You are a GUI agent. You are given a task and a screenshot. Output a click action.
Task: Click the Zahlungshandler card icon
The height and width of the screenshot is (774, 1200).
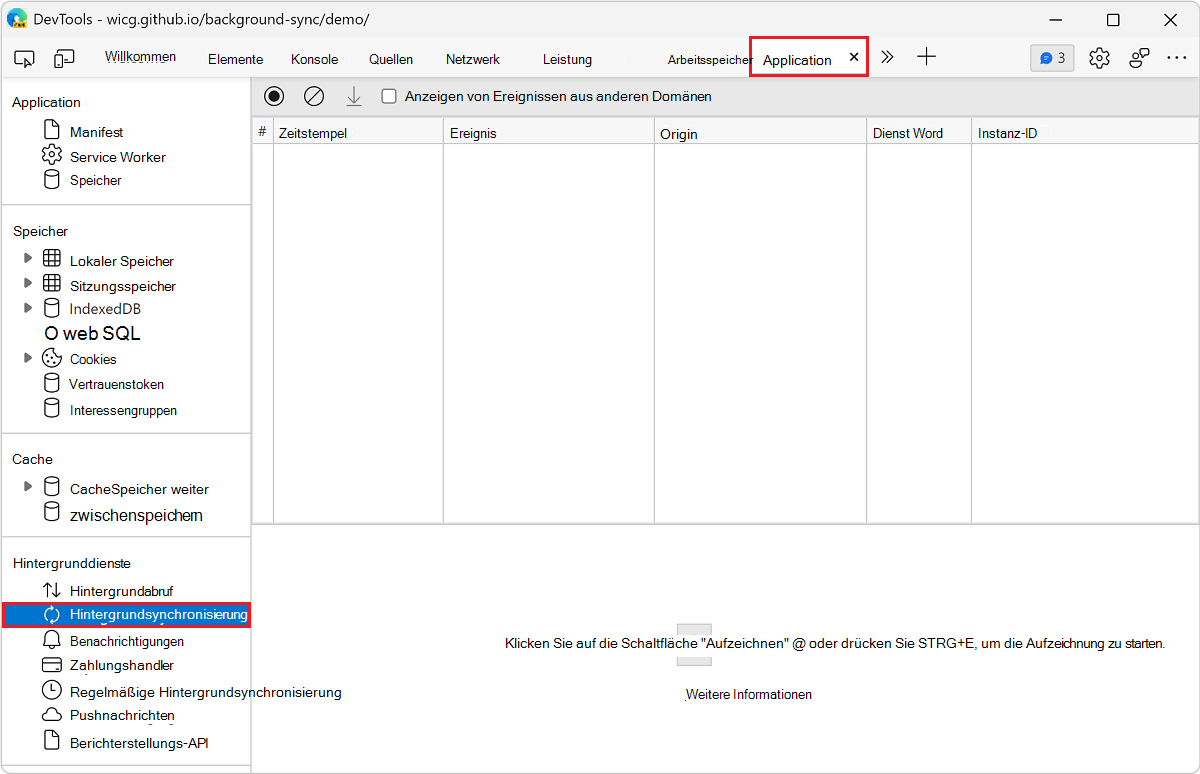click(x=52, y=665)
